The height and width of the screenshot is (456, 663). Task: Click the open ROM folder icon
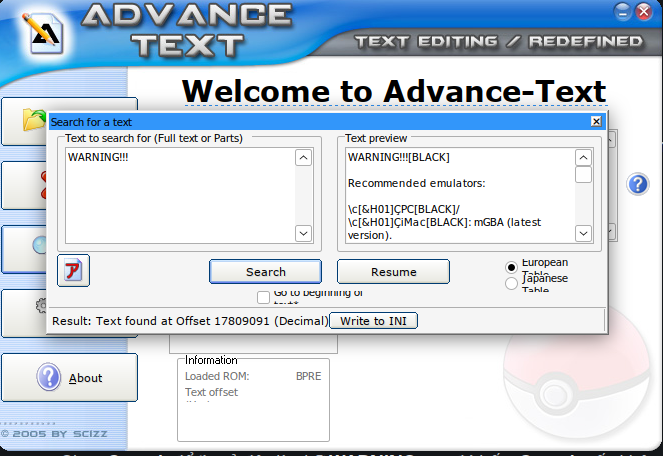34,119
